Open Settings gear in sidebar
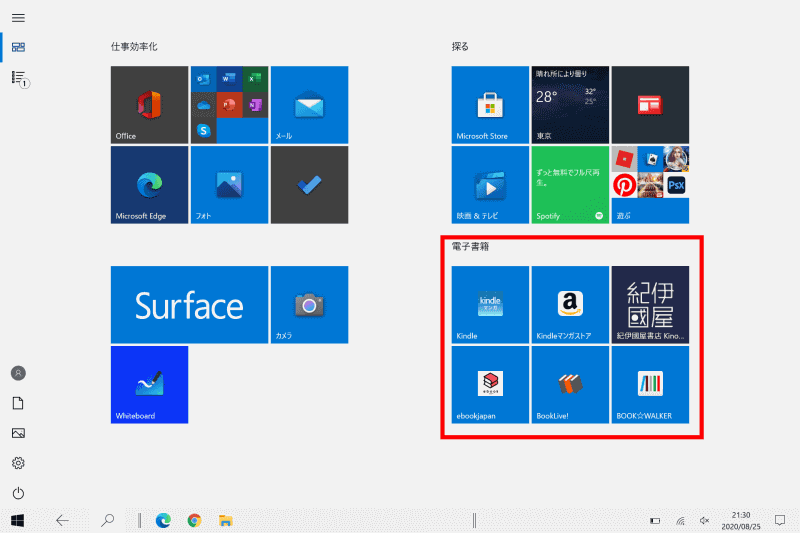 (x=18, y=463)
